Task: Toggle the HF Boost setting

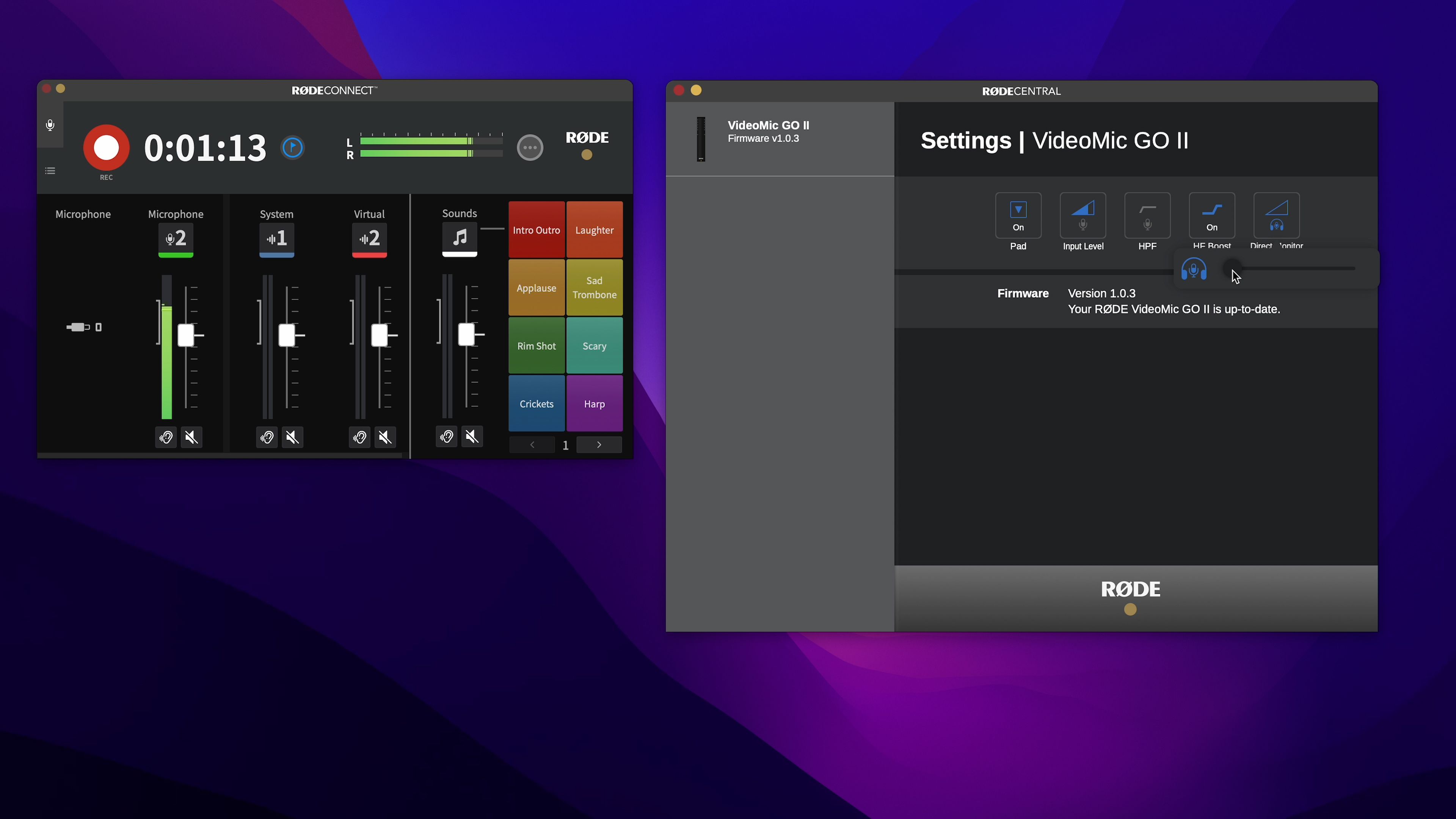Action: [1211, 215]
